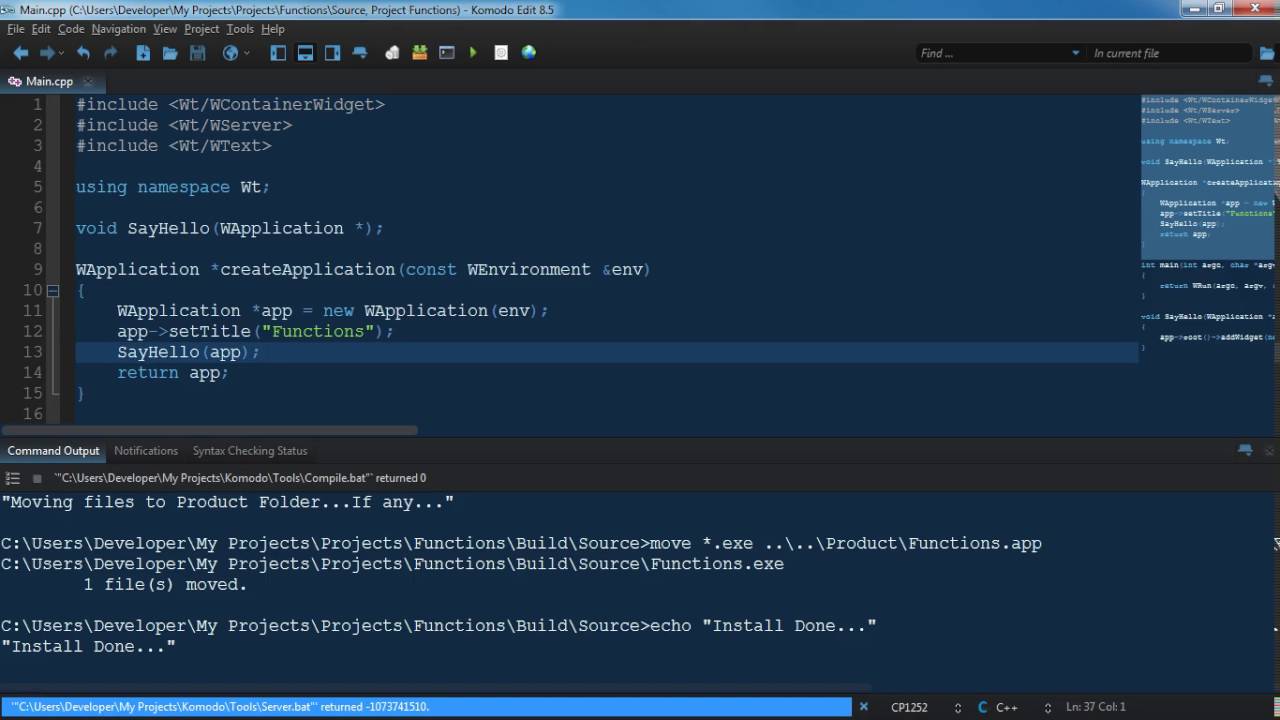The height and width of the screenshot is (720, 1280).
Task: Toggle the right pane visibility
Action: point(333,53)
